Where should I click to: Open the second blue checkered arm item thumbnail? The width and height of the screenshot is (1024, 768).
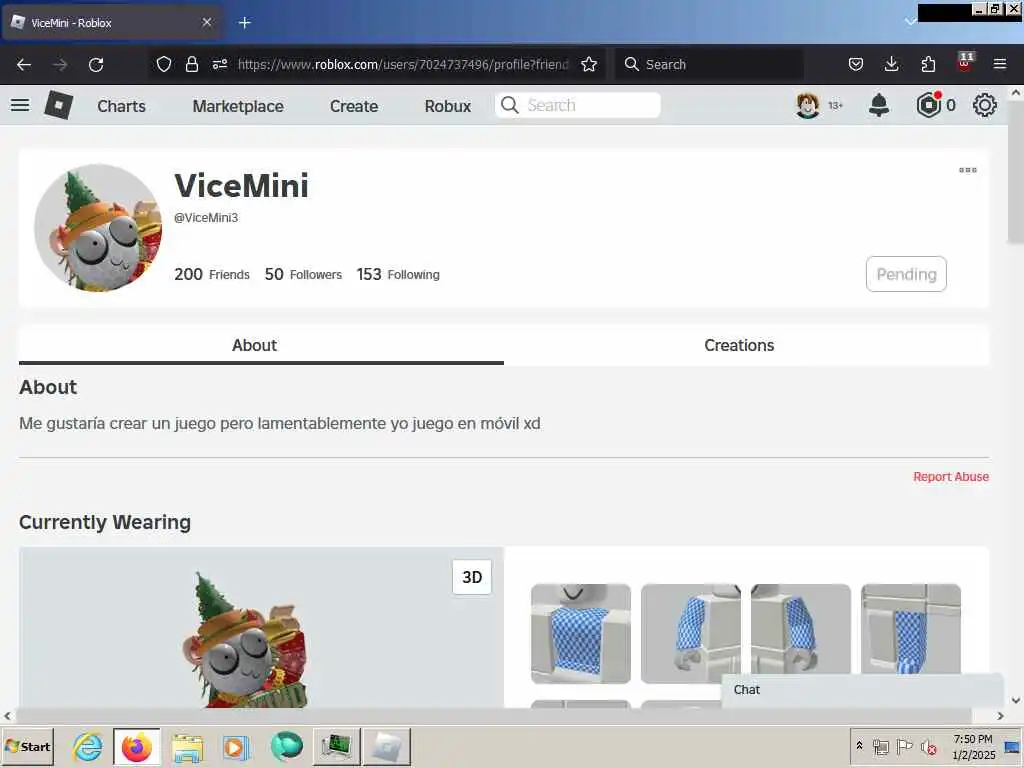pyautogui.click(x=691, y=633)
